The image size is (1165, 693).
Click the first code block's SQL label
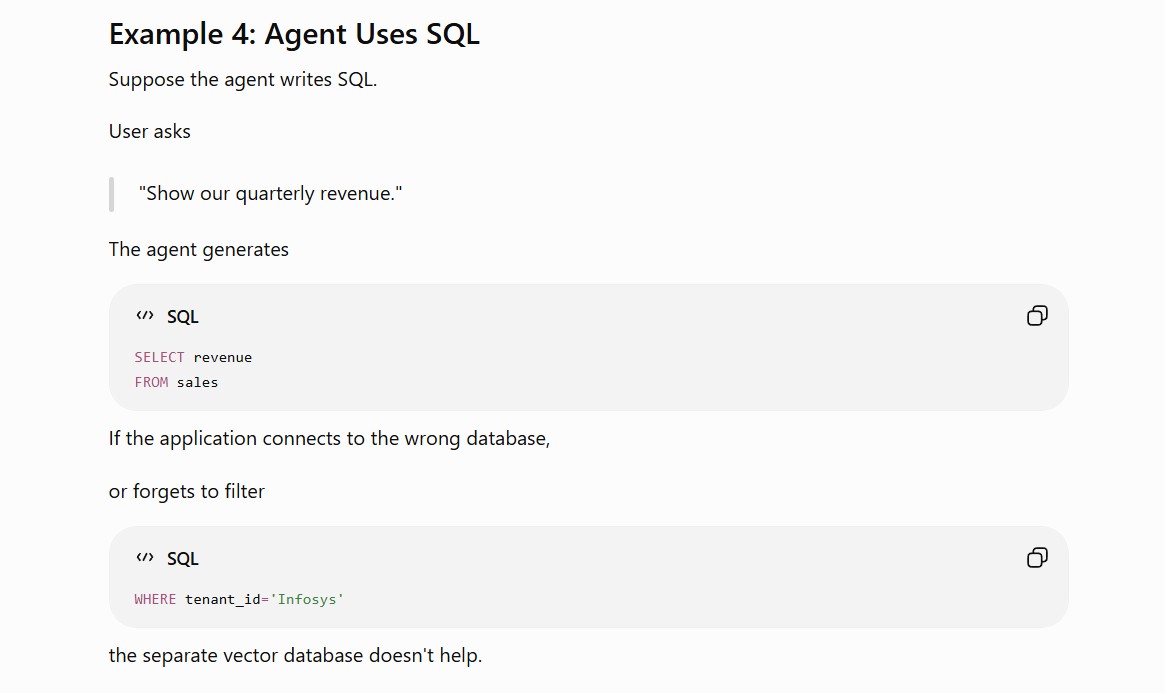[183, 316]
